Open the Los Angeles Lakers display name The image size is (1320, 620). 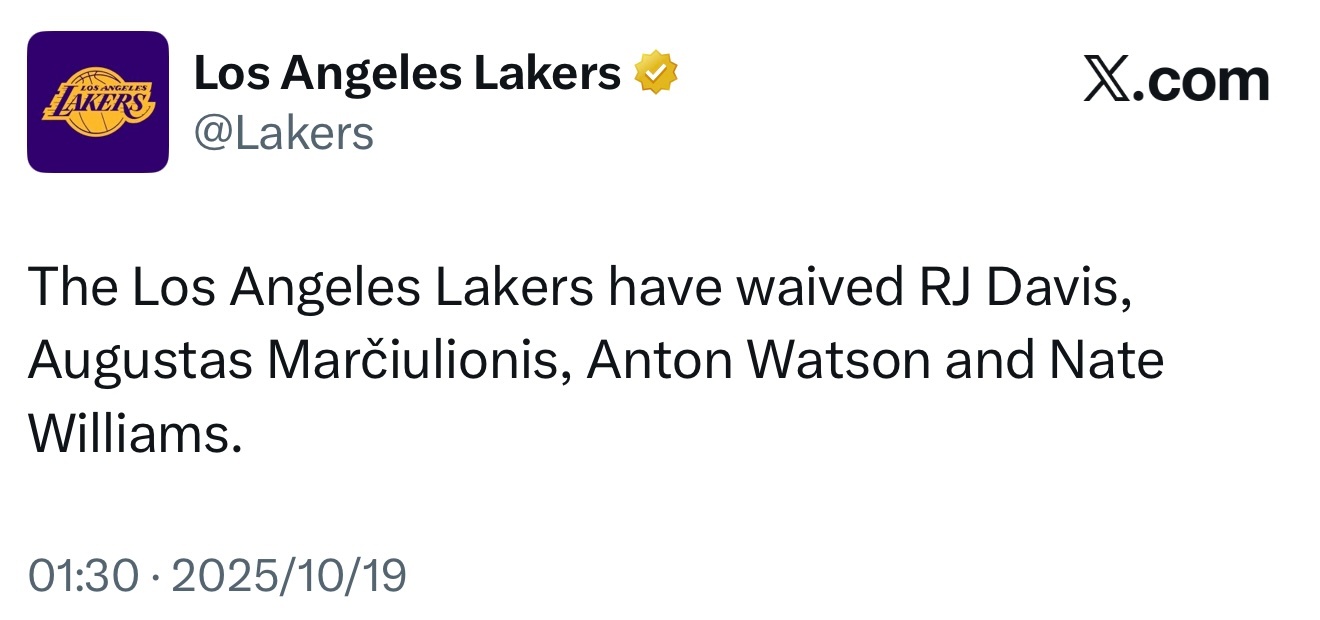click(407, 74)
